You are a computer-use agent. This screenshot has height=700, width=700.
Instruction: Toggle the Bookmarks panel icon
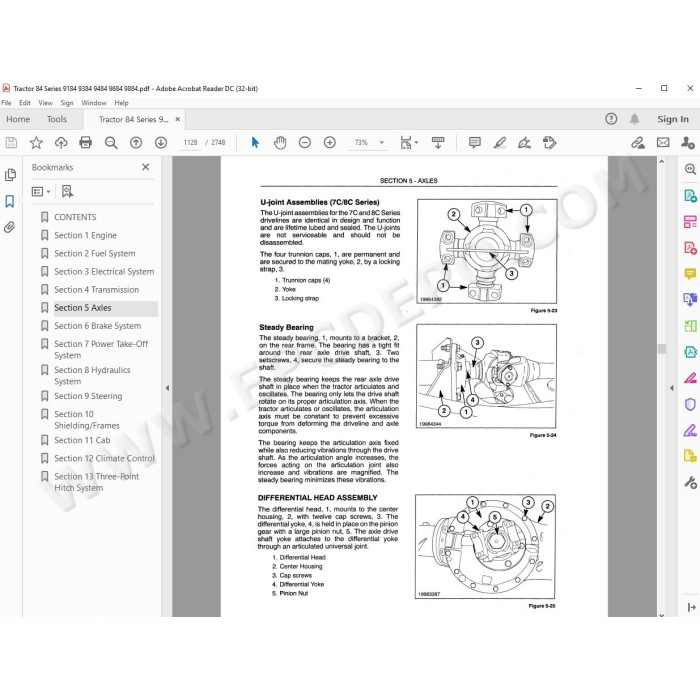click(x=10, y=201)
